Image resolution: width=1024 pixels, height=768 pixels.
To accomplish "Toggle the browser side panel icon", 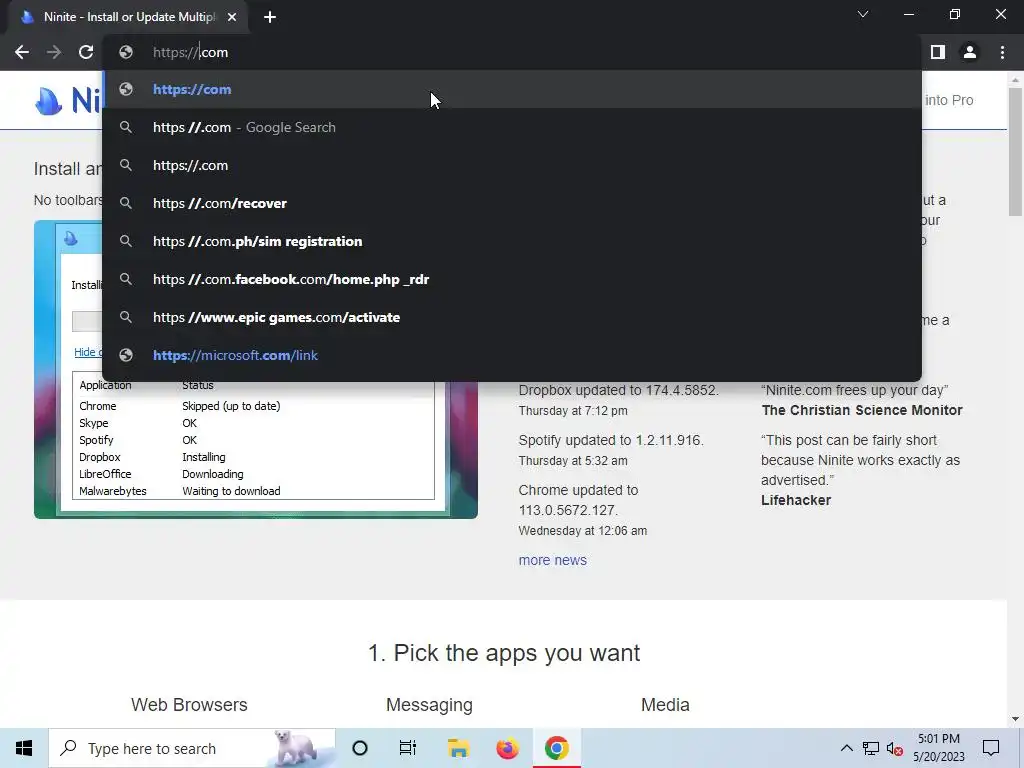I will coord(938,52).
